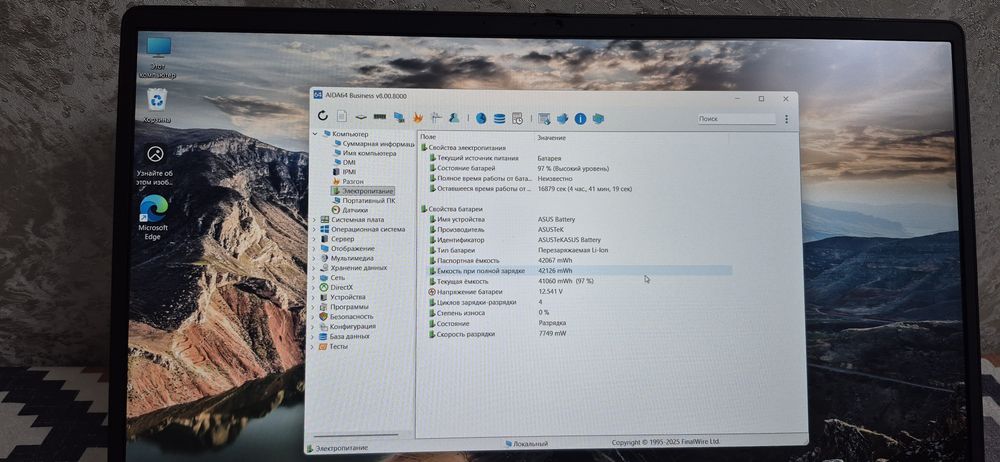
Task: Click the Windows logo icon of Операционная система
Action: click(x=325, y=229)
